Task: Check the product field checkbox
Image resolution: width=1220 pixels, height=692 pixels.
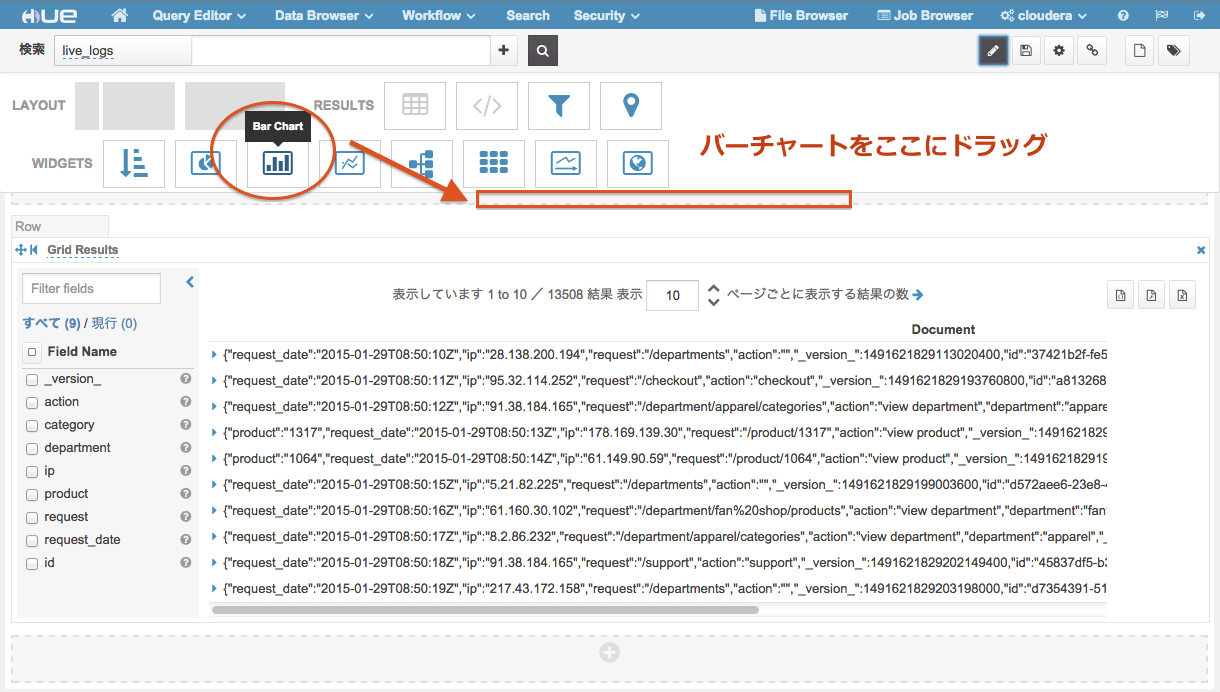Action: [32, 495]
